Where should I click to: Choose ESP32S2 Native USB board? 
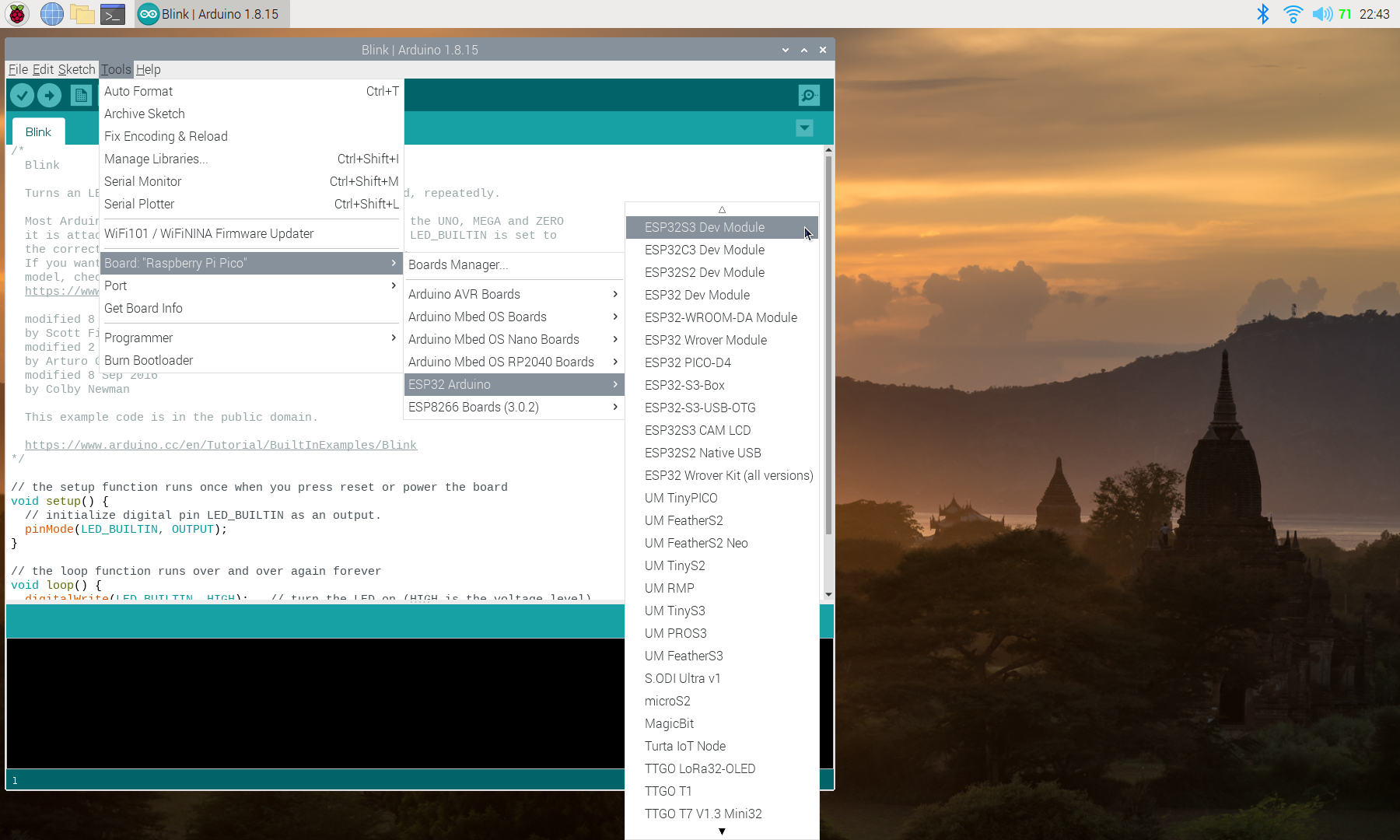coord(722,453)
